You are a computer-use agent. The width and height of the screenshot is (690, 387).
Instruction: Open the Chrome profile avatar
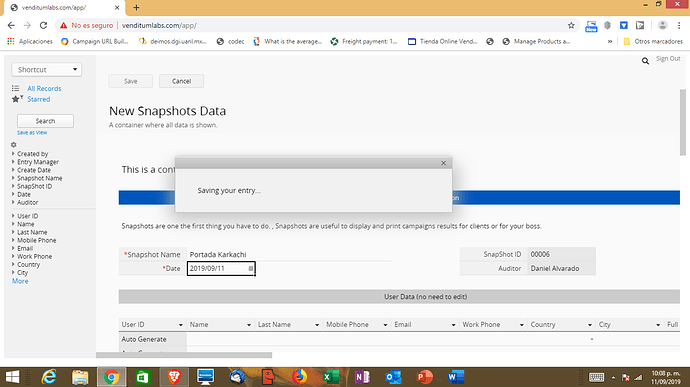[x=662, y=26]
